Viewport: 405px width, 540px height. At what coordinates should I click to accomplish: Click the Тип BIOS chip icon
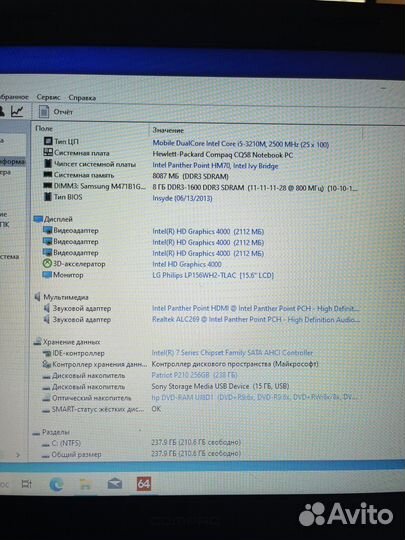[x=48, y=197]
